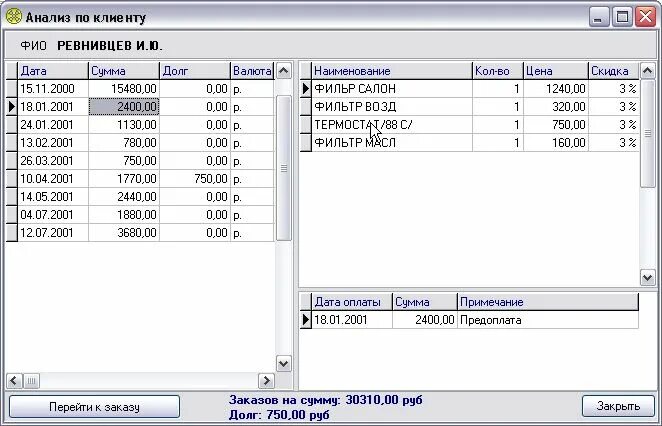Click the Валюта column header
662x426 pixels.
coord(252,71)
